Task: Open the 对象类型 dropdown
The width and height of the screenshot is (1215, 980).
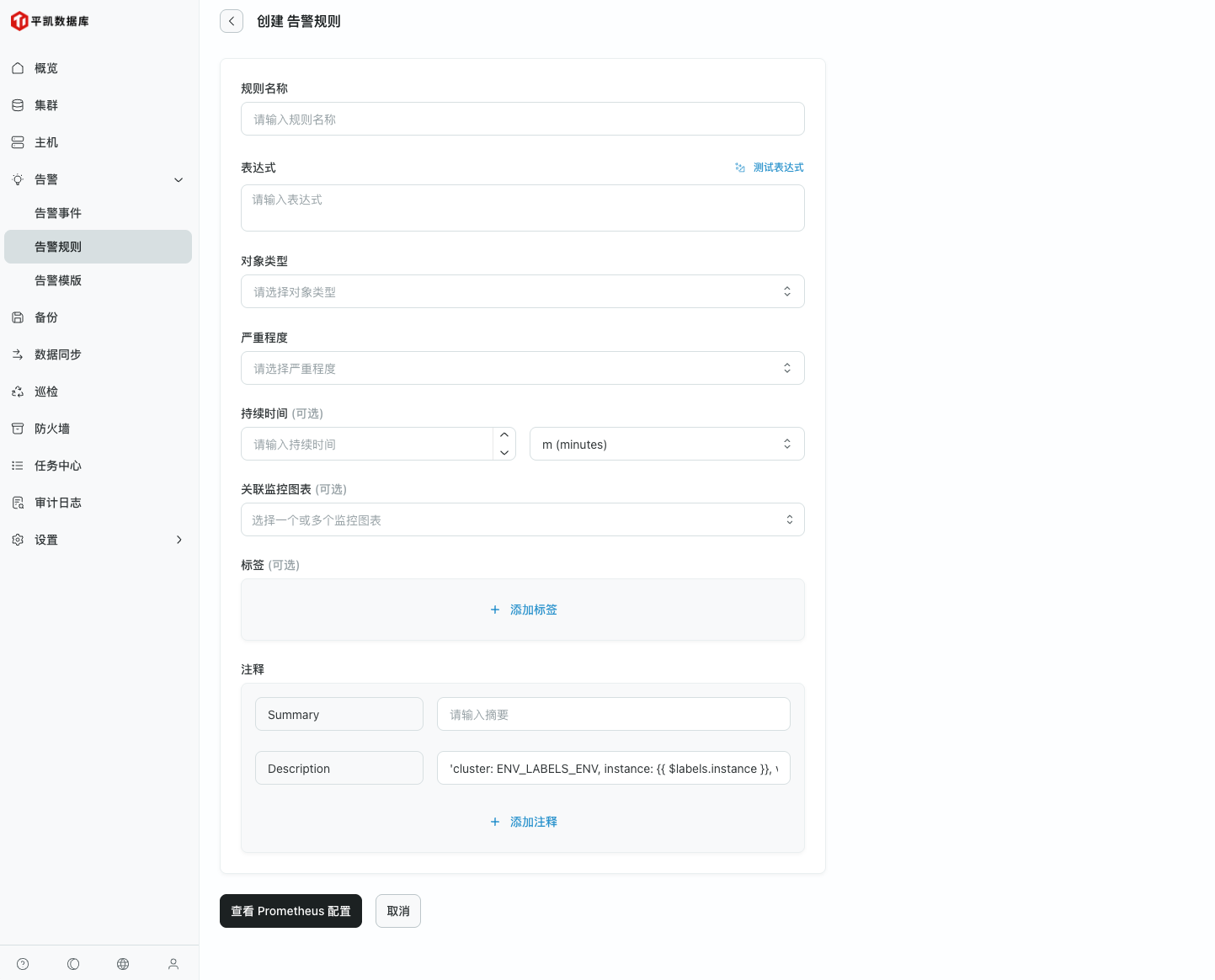Action: (x=522, y=291)
